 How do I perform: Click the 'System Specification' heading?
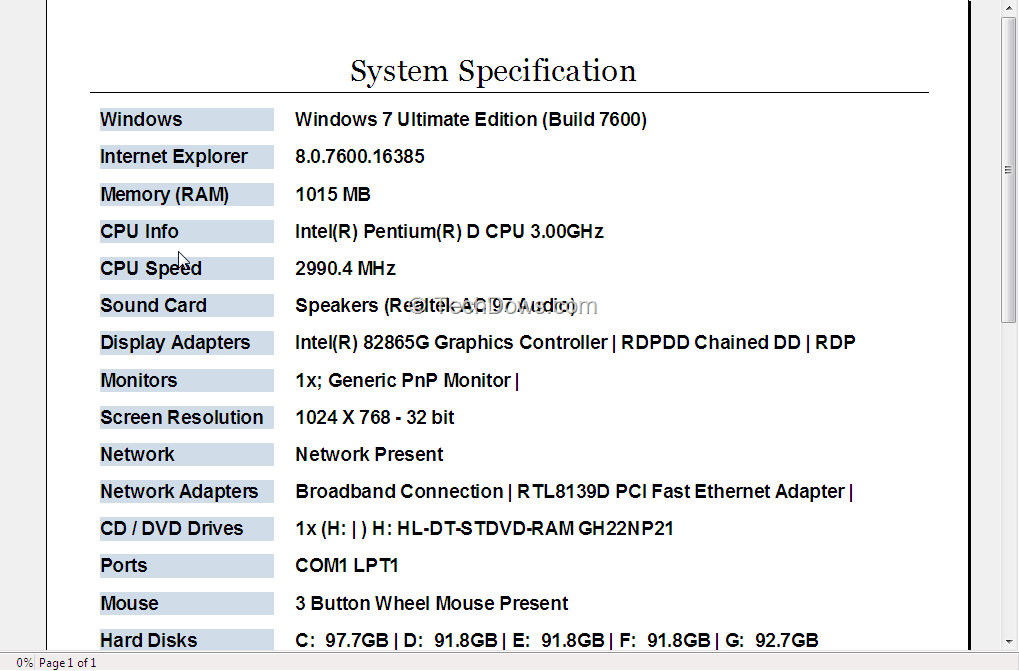(x=493, y=71)
